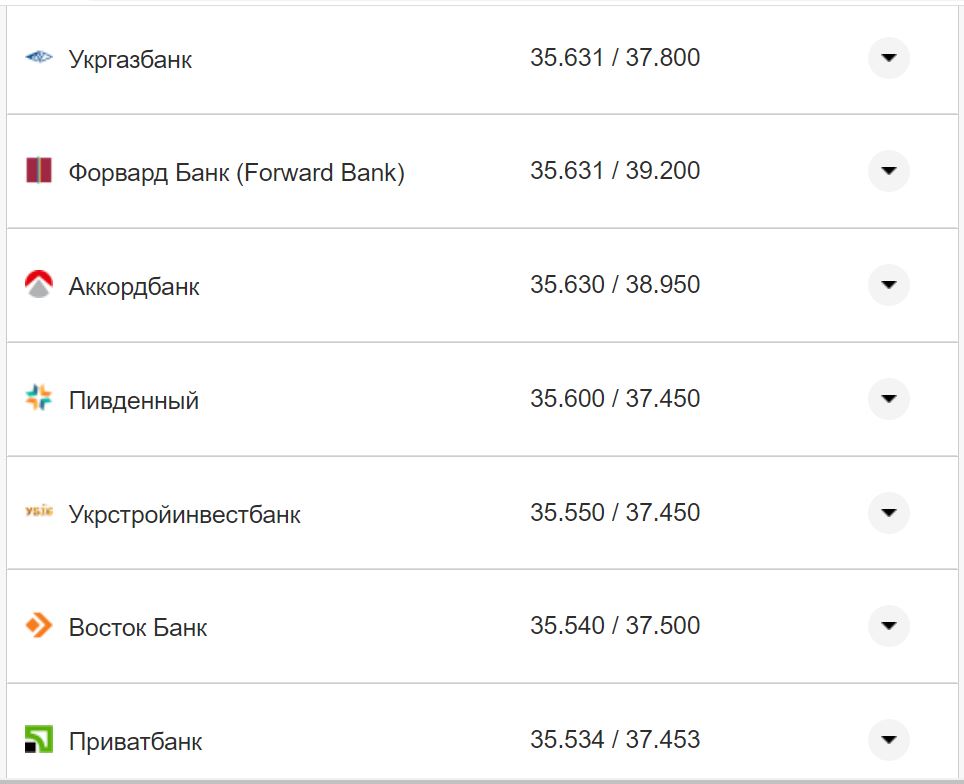
Task: Click the Пивденный colorful logo icon
Action: [38, 399]
